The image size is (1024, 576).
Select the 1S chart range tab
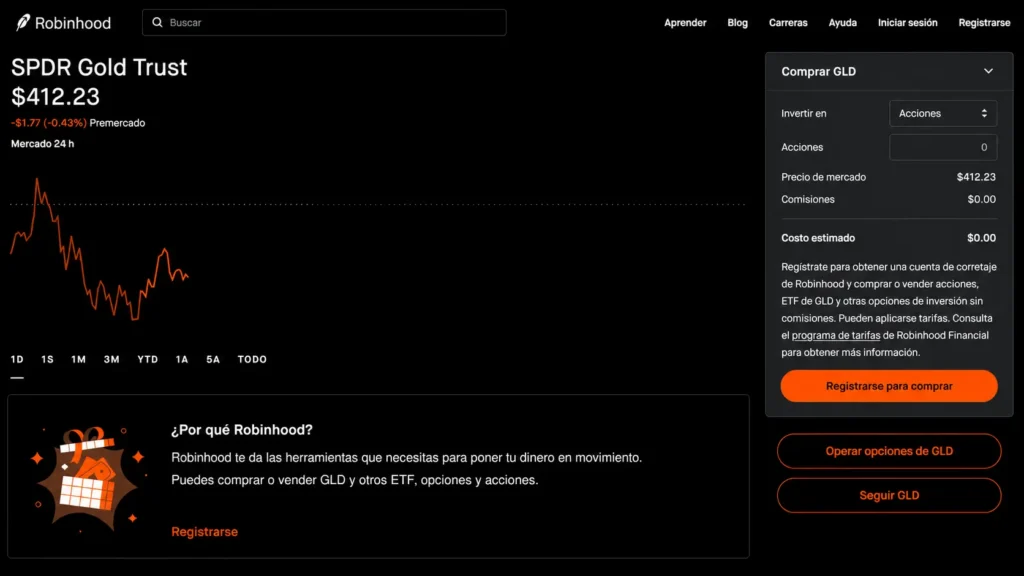pos(47,360)
